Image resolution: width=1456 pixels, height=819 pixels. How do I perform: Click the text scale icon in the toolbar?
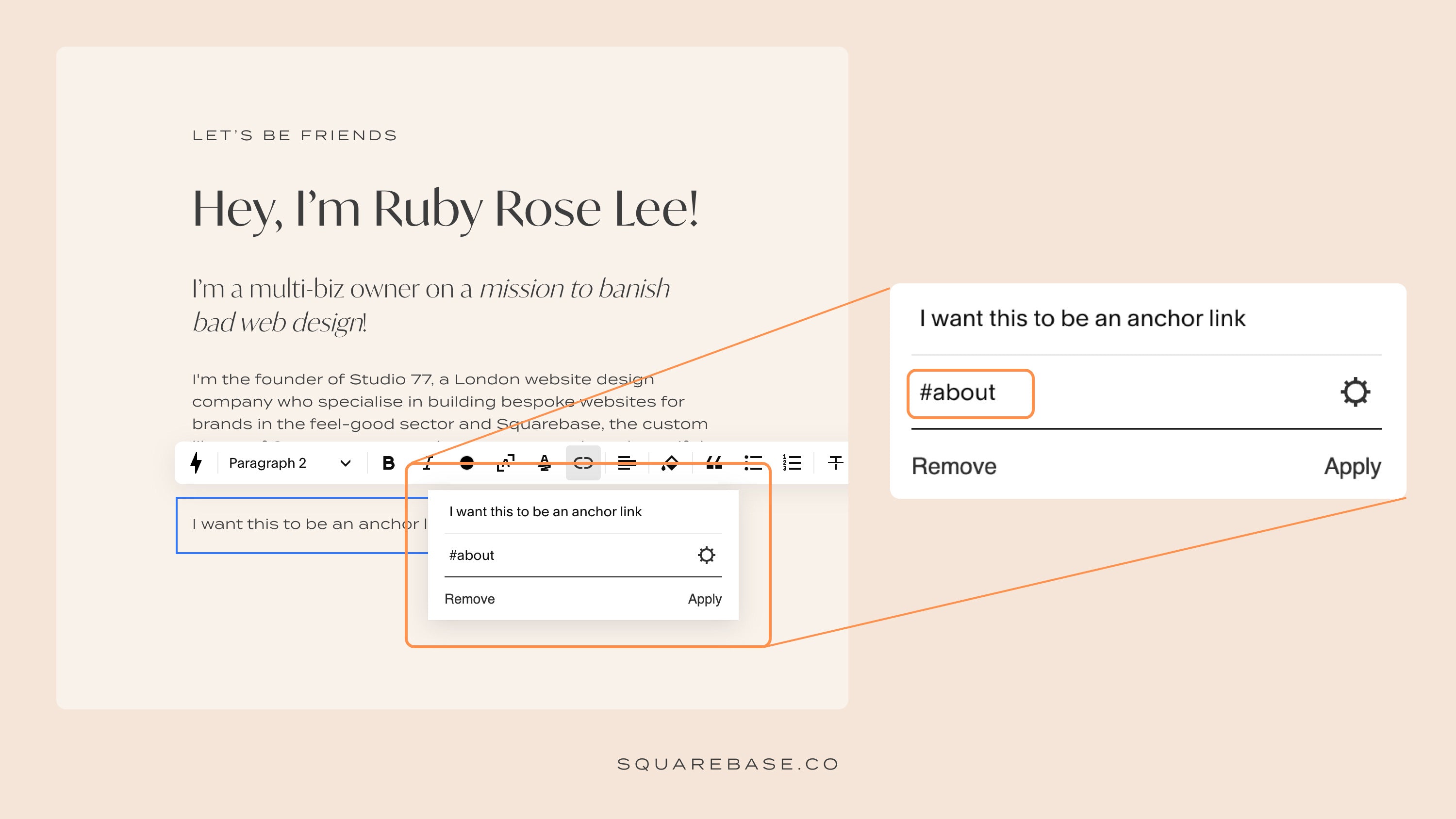tap(505, 463)
